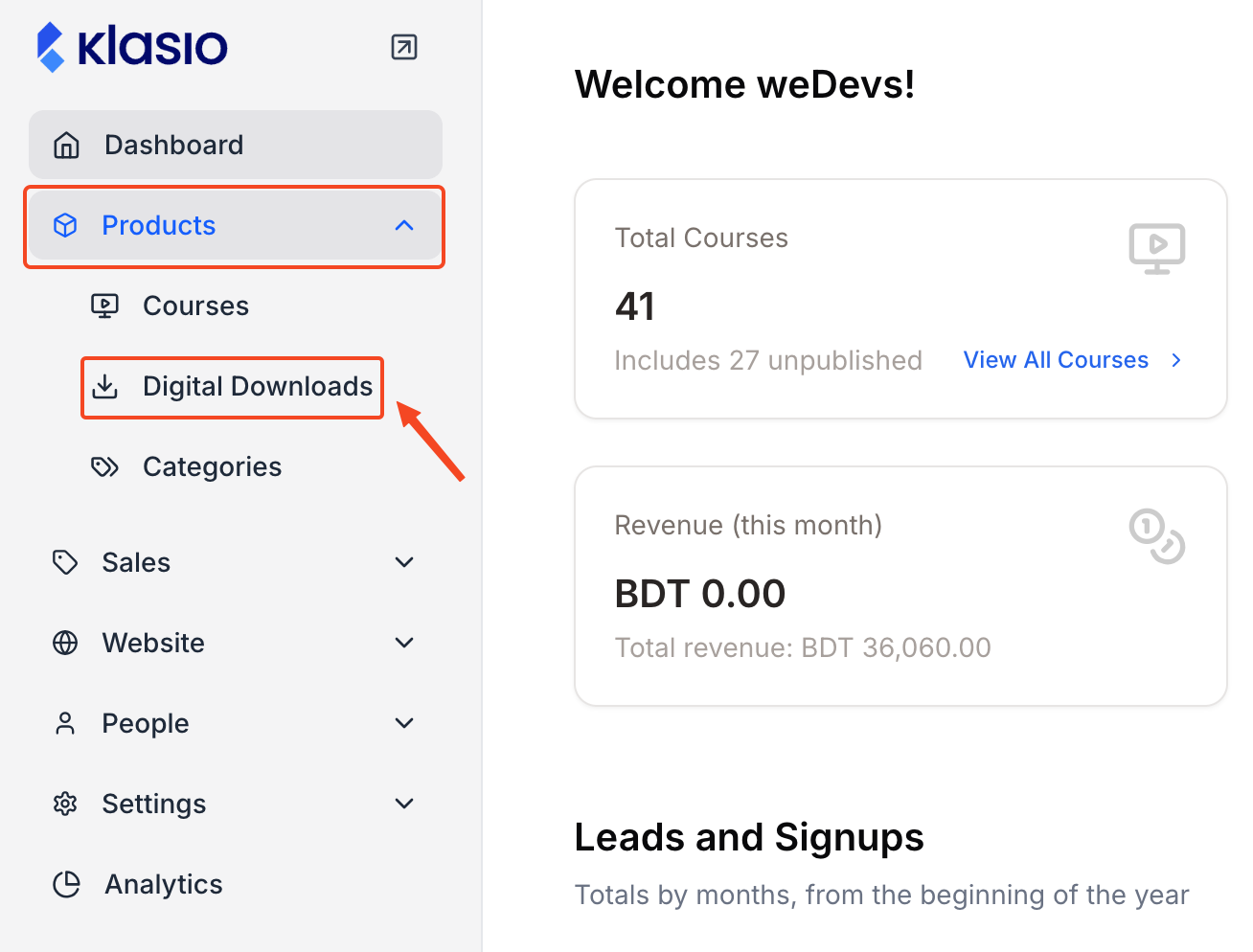This screenshot has width=1253, height=952.
Task: Click the Settings gear icon
Action: [x=65, y=804]
